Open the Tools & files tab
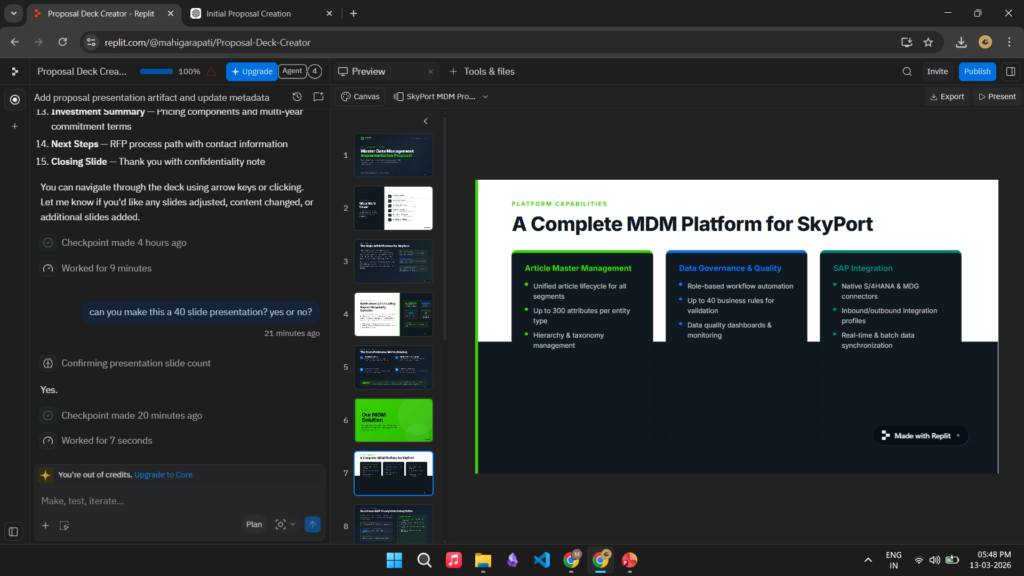This screenshot has height=576, width=1024. pyautogui.click(x=482, y=72)
